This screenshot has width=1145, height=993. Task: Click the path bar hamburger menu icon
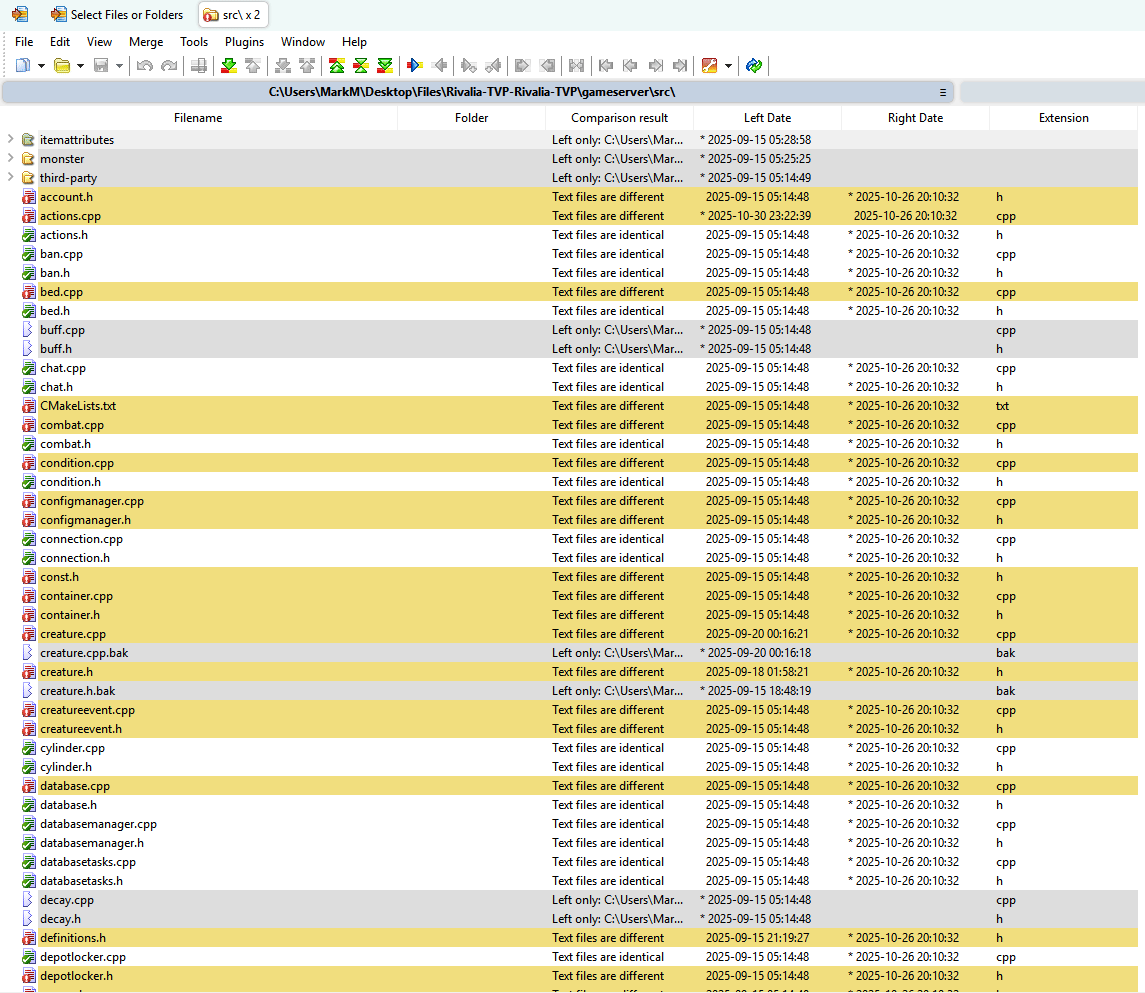point(943,93)
